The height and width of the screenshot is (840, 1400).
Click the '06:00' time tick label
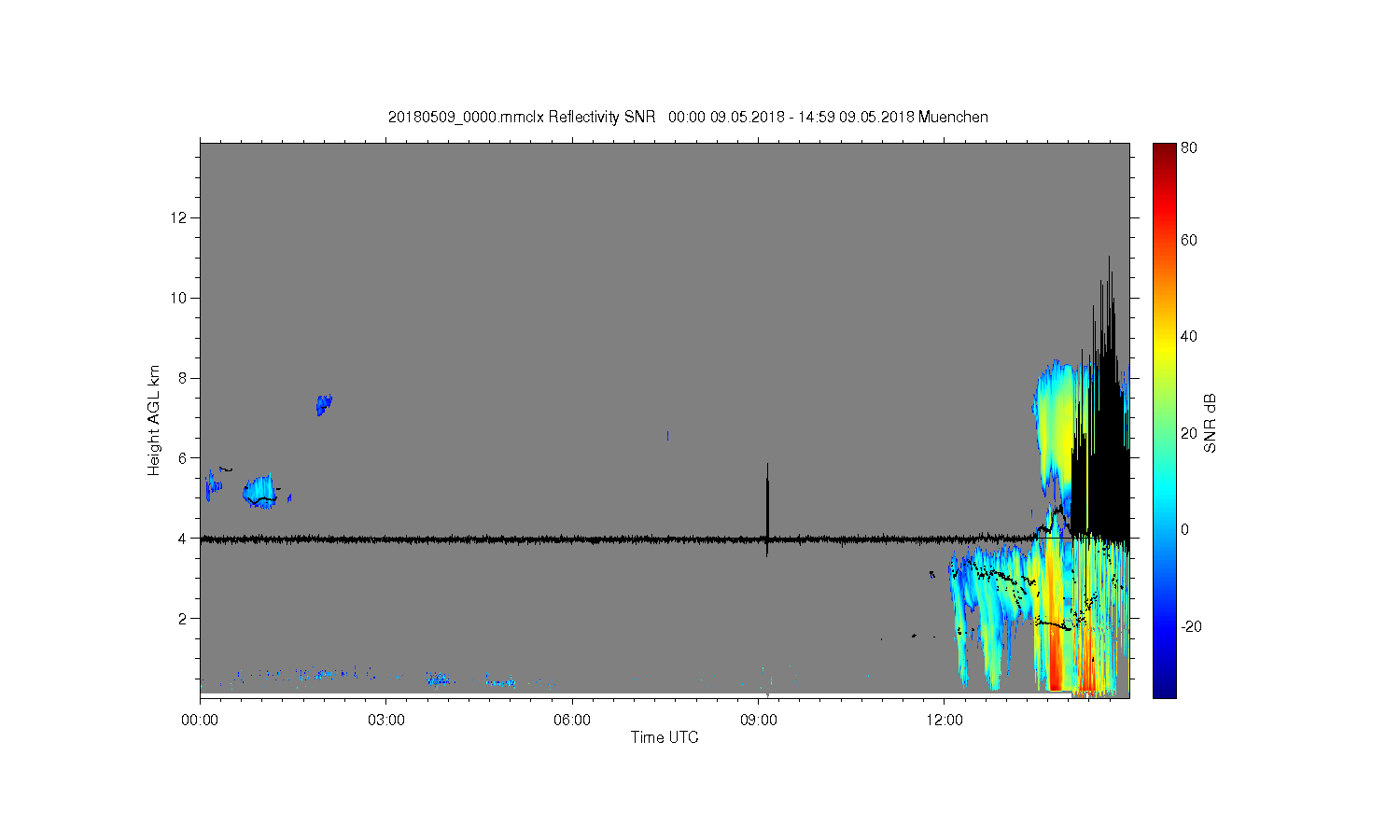[x=572, y=720]
